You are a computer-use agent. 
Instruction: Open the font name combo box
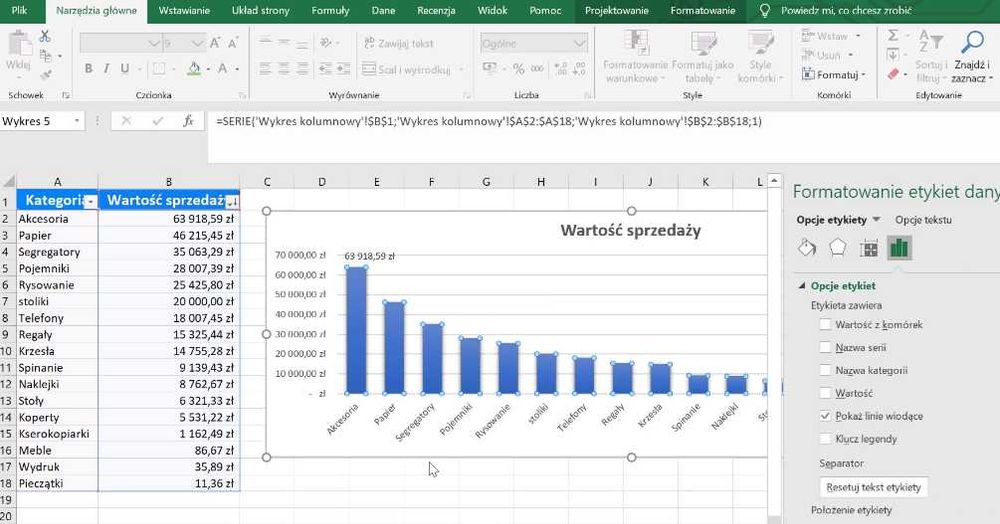[x=120, y=43]
